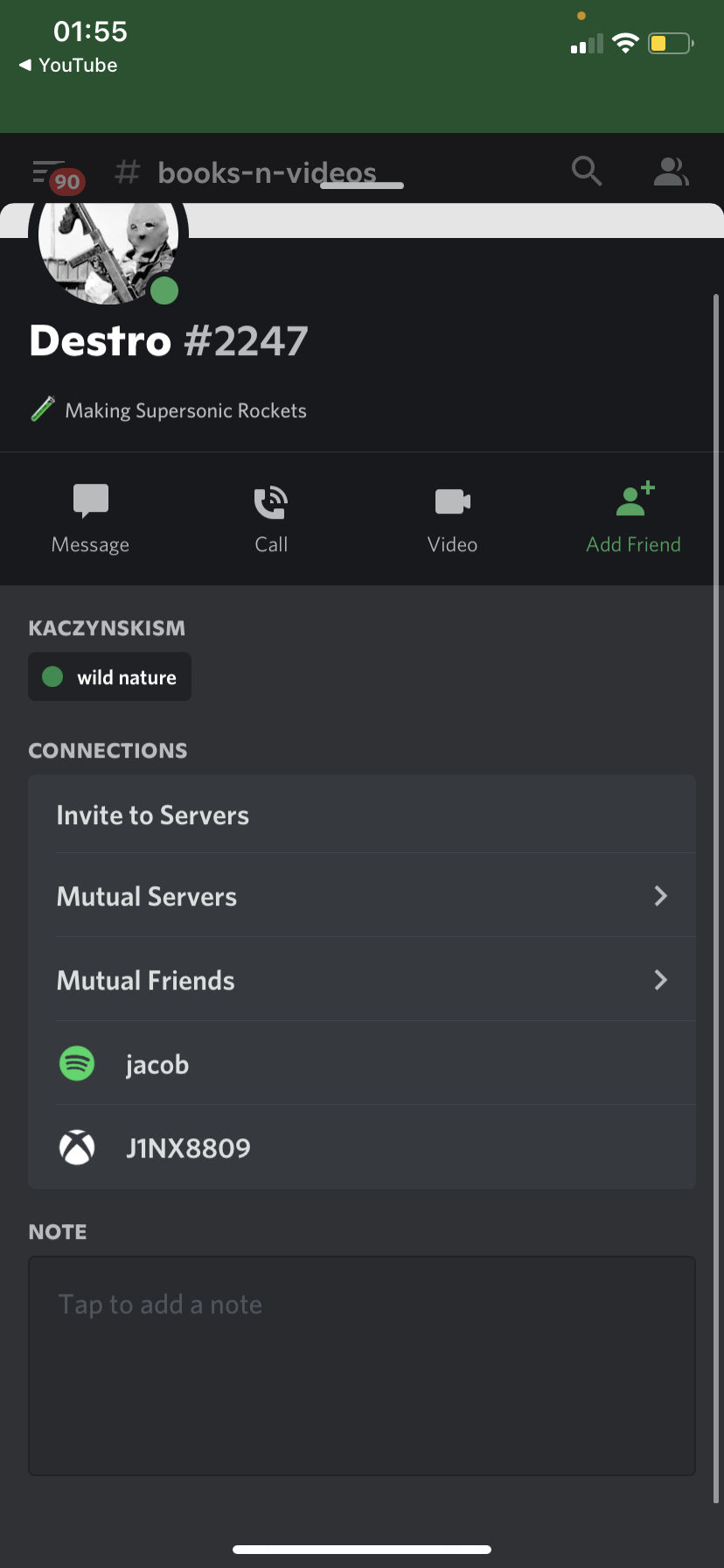Image resolution: width=724 pixels, height=1568 pixels.
Task: Show the member list icon
Action: tap(671, 171)
